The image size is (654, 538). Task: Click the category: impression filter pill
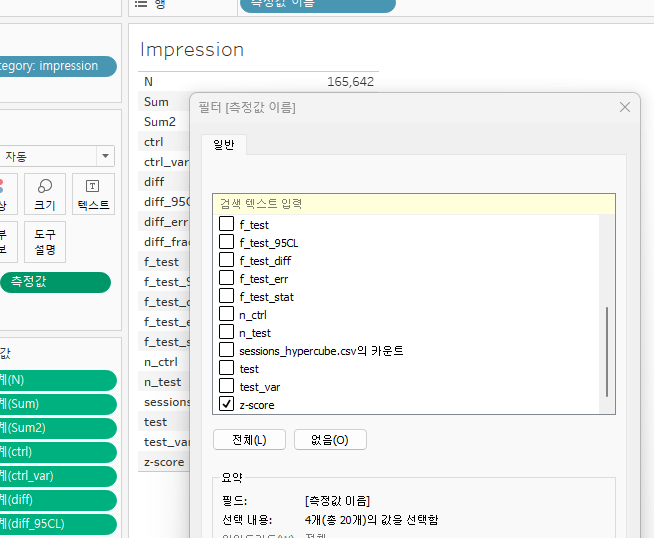[58, 66]
